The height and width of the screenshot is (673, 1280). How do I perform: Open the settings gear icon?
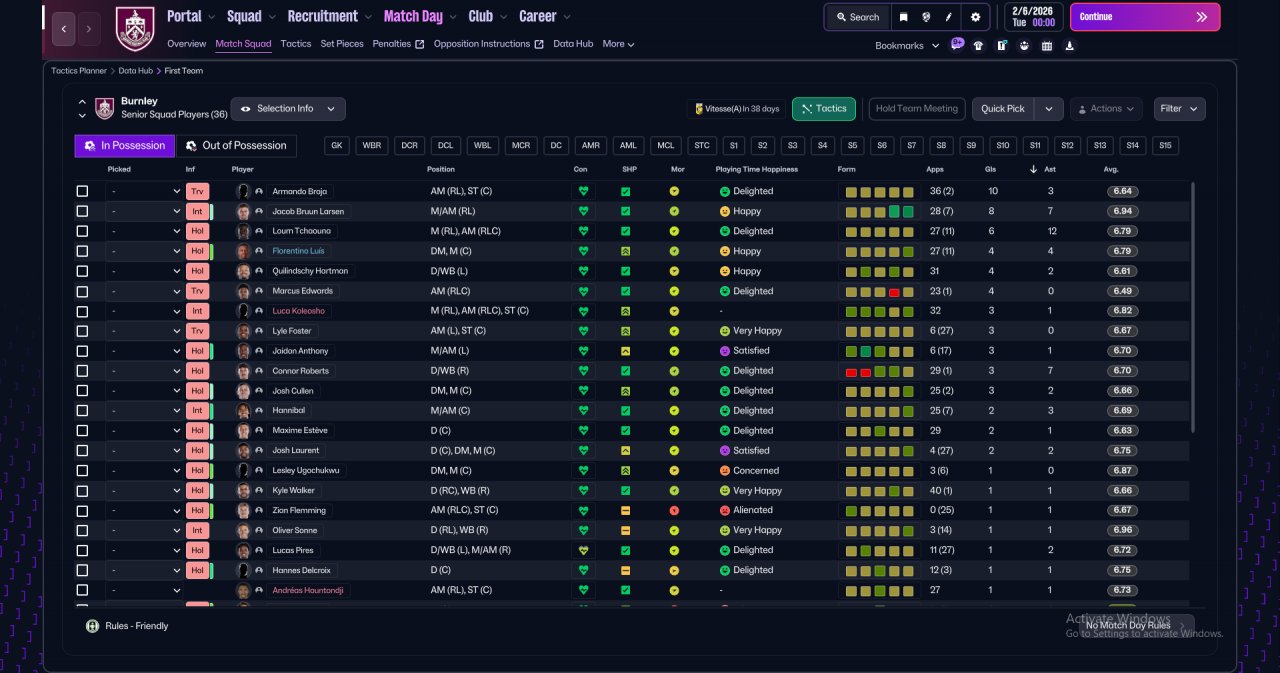(x=976, y=17)
